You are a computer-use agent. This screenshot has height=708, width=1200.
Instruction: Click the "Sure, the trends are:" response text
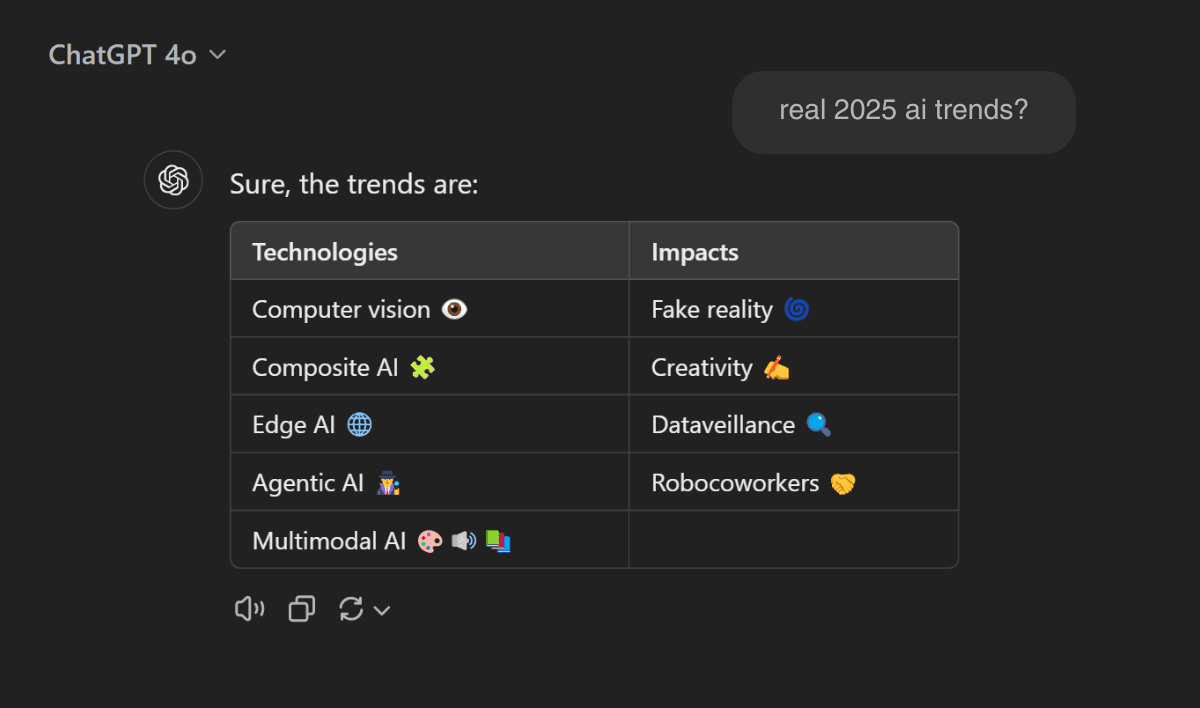point(354,184)
